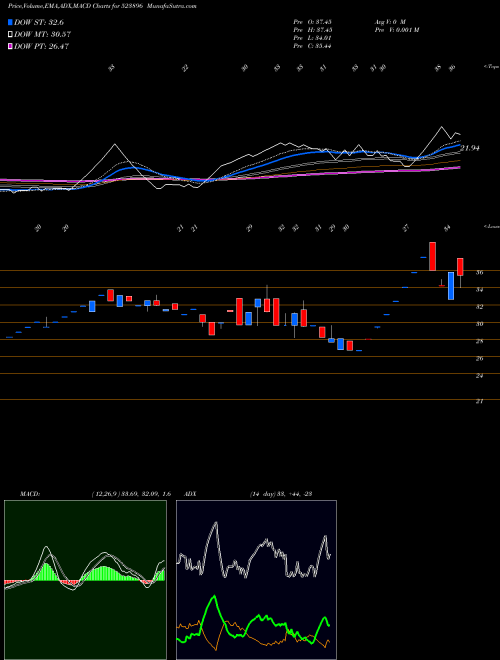Screen dimensions: 500x660
Task: Click the 34 price axis label
Action: tap(479, 290)
